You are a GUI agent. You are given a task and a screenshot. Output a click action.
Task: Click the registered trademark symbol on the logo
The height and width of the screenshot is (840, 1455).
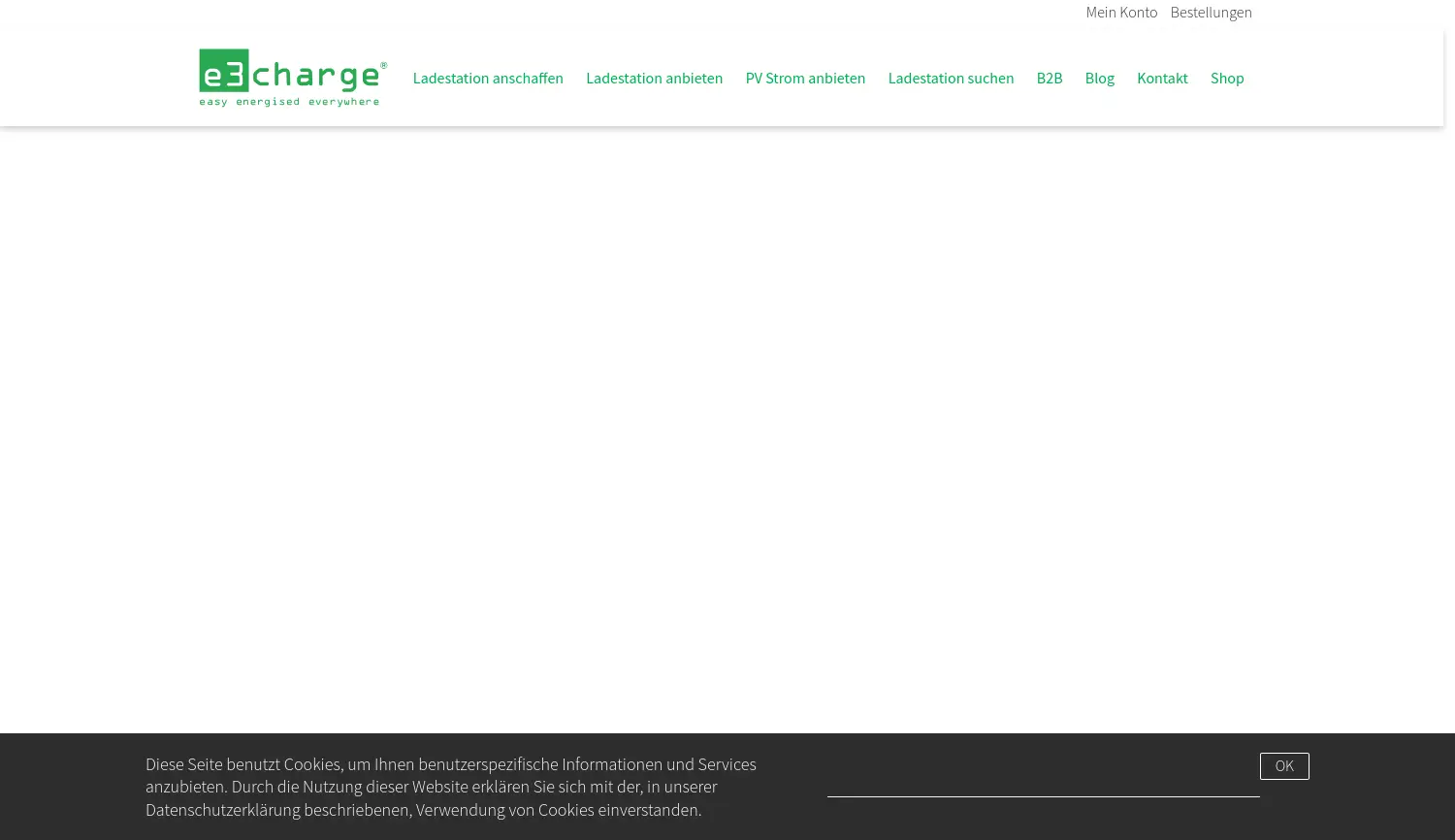point(384,62)
